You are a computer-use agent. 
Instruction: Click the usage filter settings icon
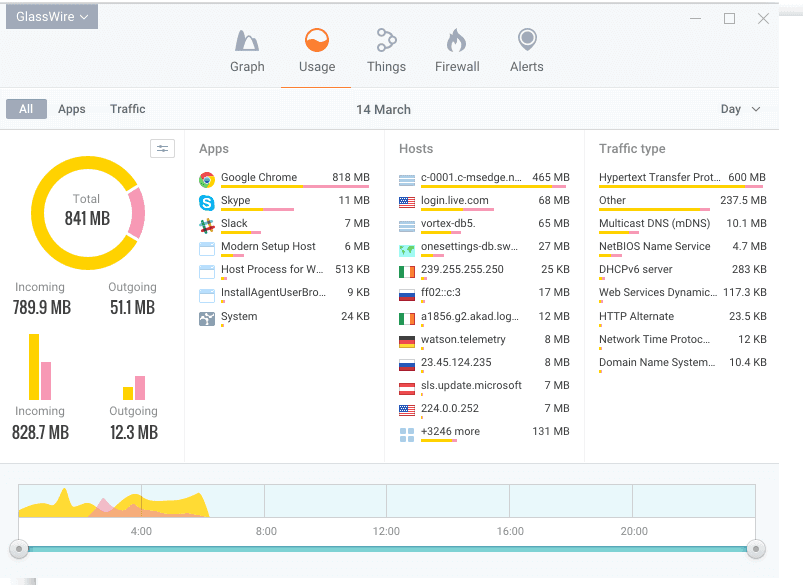click(x=162, y=149)
